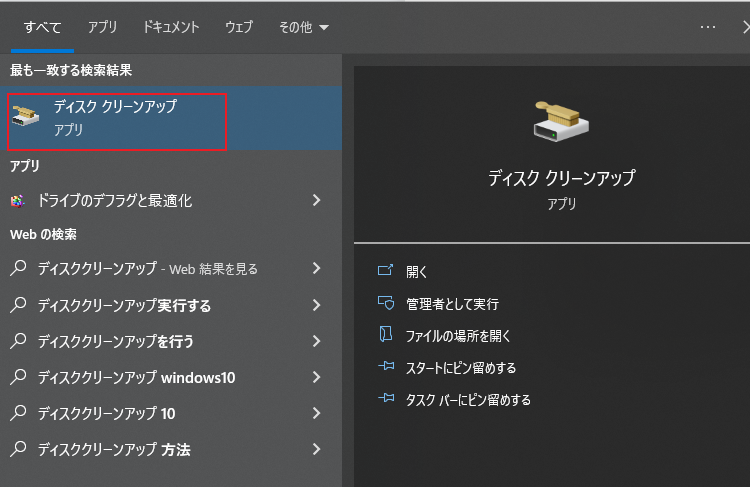750x487 pixels.
Task: Switch to the アプリ tab
Action: click(x=102, y=27)
